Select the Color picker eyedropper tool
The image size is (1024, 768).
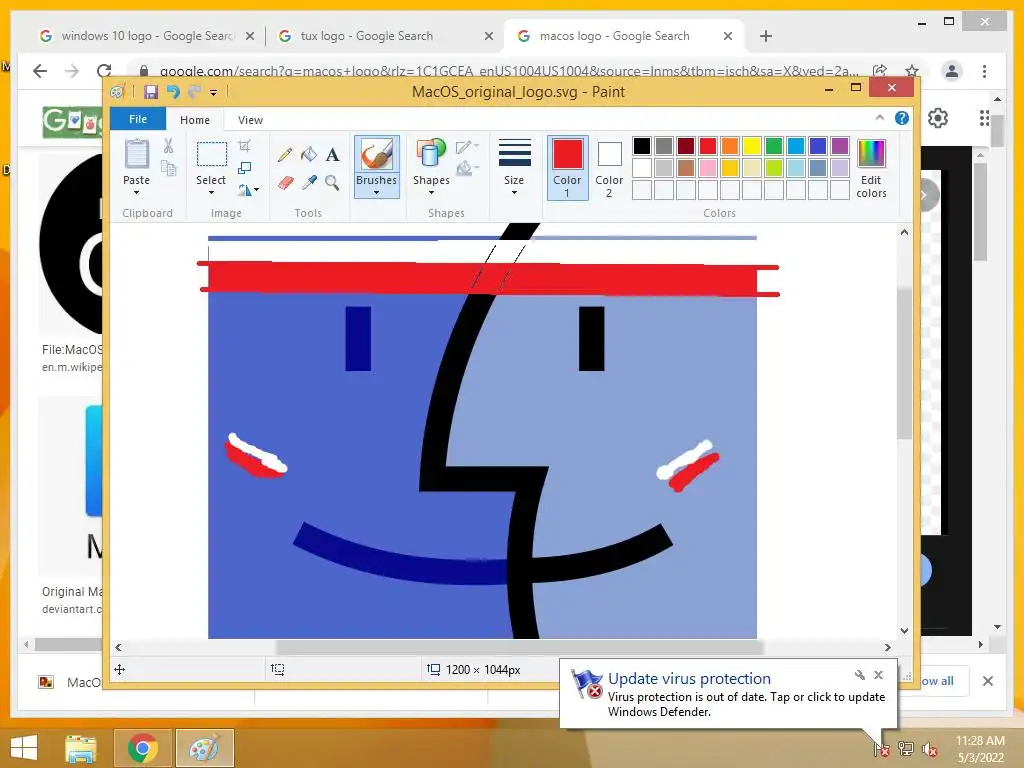point(309,182)
